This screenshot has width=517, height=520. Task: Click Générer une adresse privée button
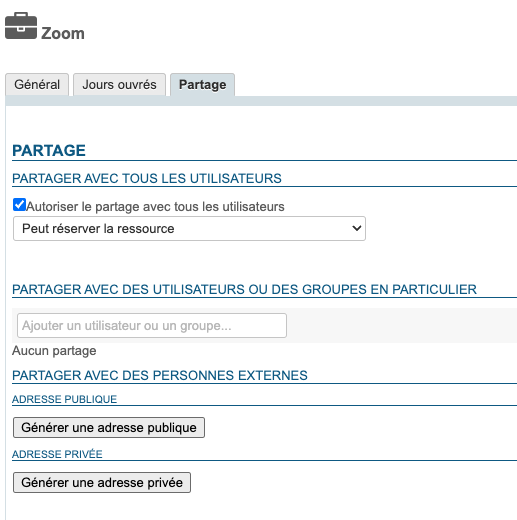pos(102,482)
